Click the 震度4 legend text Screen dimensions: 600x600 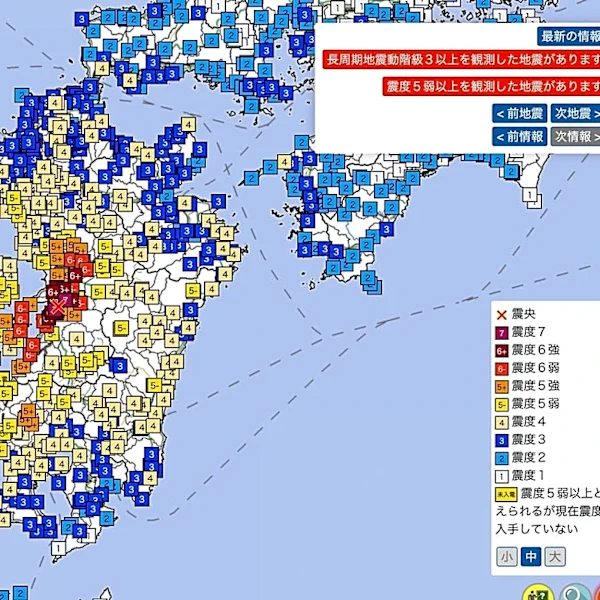tap(528, 422)
